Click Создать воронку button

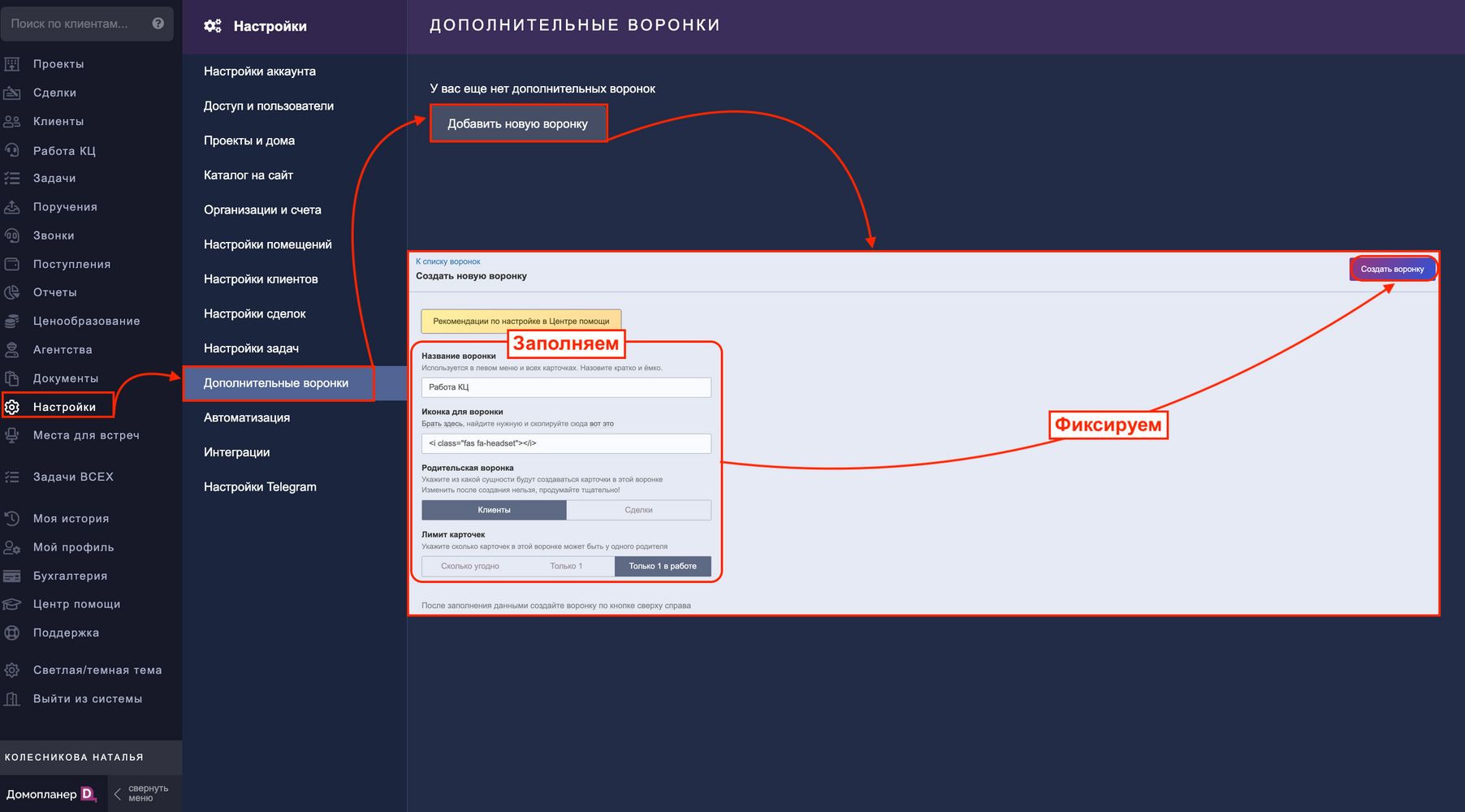tap(1392, 269)
